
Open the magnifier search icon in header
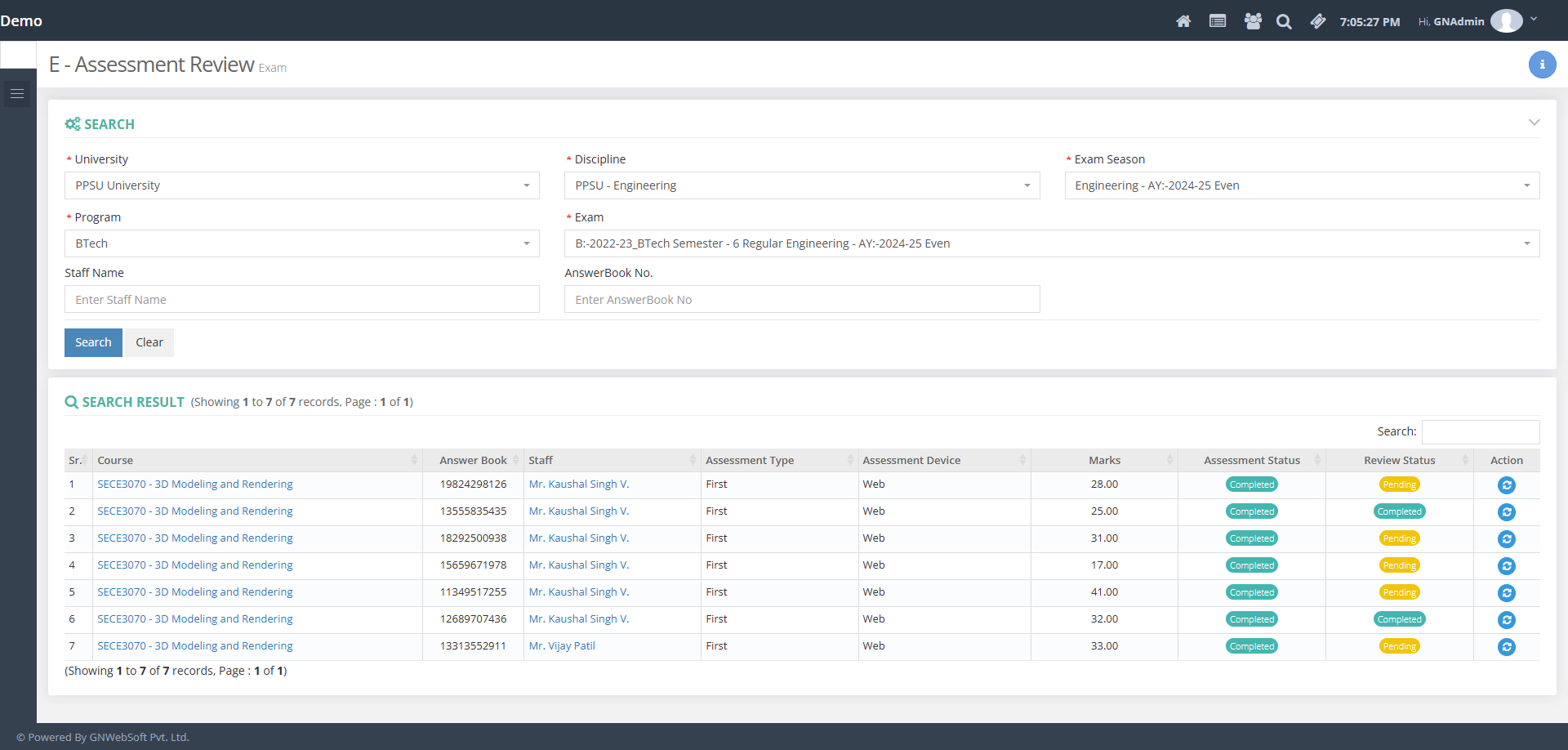point(1284,21)
